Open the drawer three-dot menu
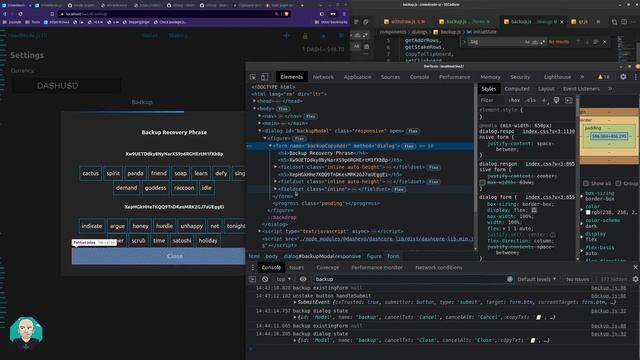640x360 pixels. [253, 267]
